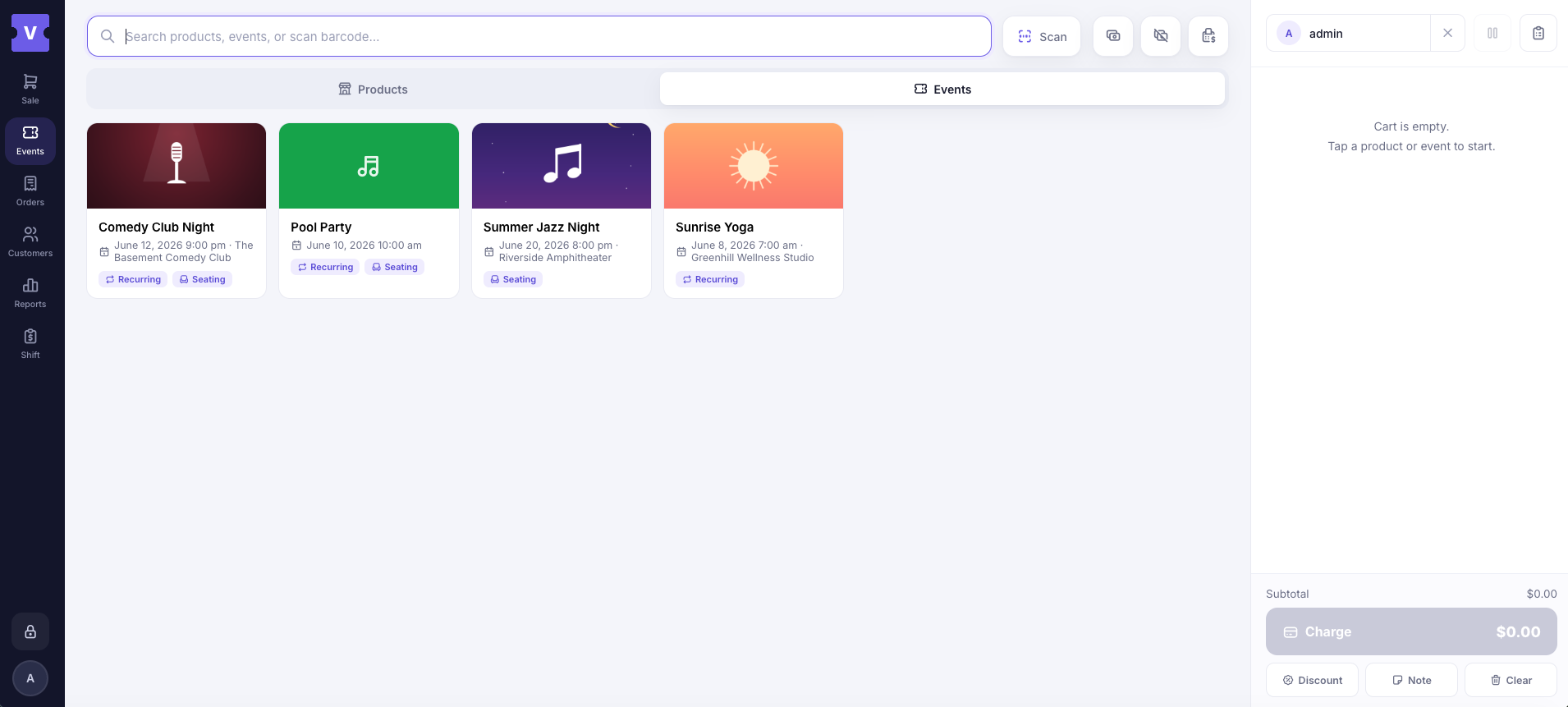Open the Sale section in sidebar

[30, 90]
